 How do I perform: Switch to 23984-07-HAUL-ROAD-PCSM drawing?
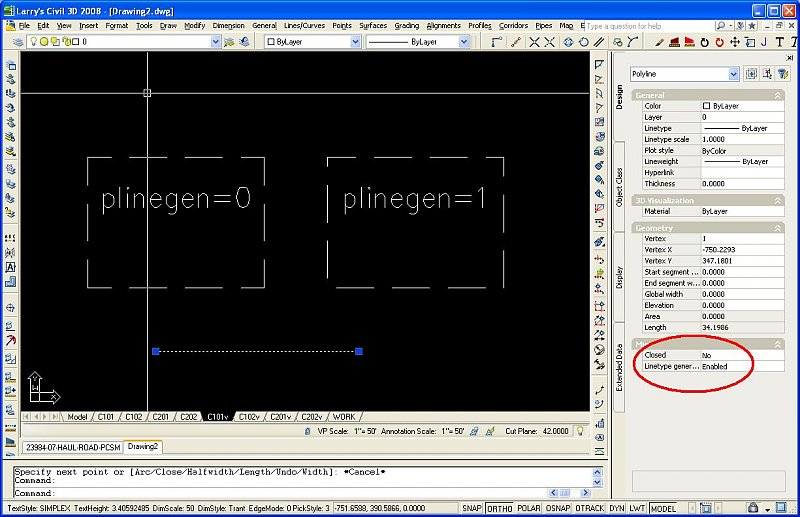pos(73,447)
